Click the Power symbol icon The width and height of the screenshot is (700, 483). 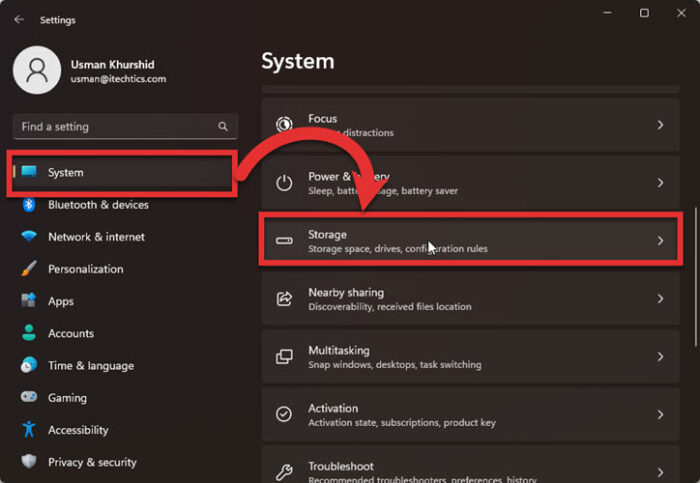tap(284, 183)
